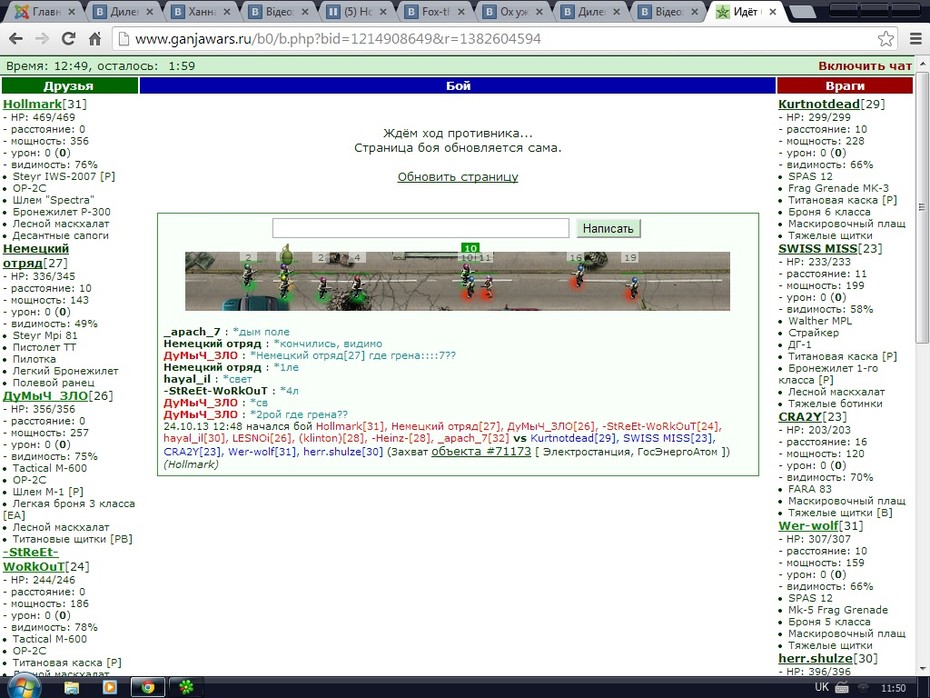Switch to the "Главн" tab
This screenshot has width=930, height=698.
click(45, 11)
